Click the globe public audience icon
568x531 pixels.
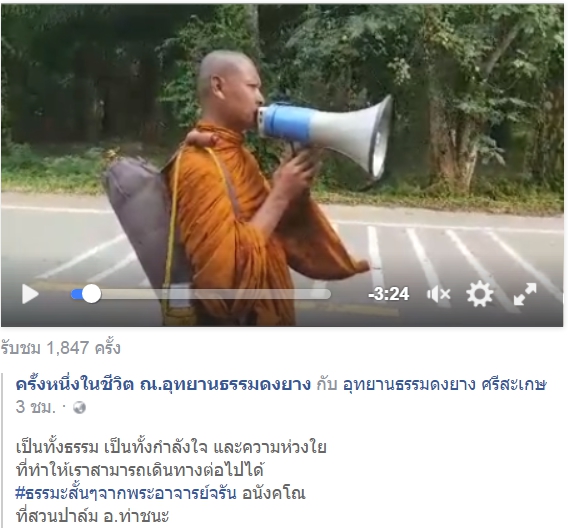pyautogui.click(x=79, y=407)
